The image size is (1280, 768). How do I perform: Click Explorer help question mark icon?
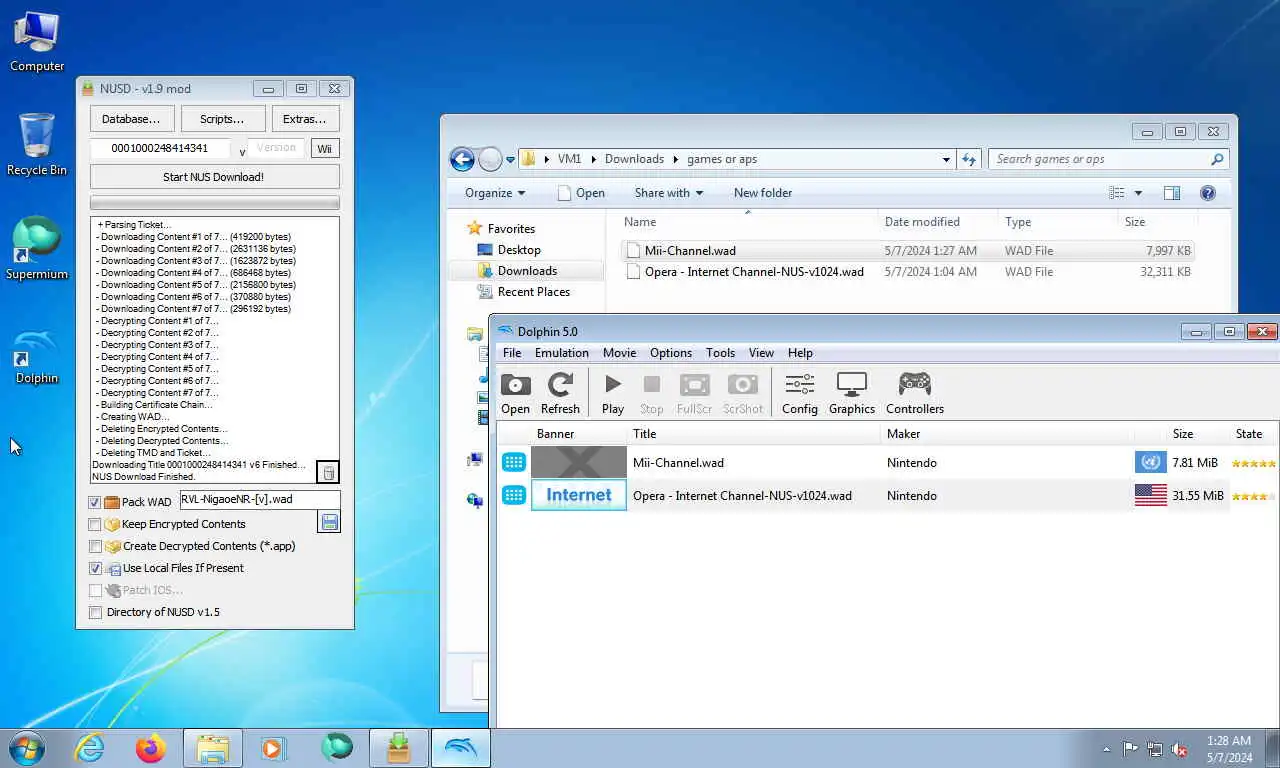click(1207, 193)
